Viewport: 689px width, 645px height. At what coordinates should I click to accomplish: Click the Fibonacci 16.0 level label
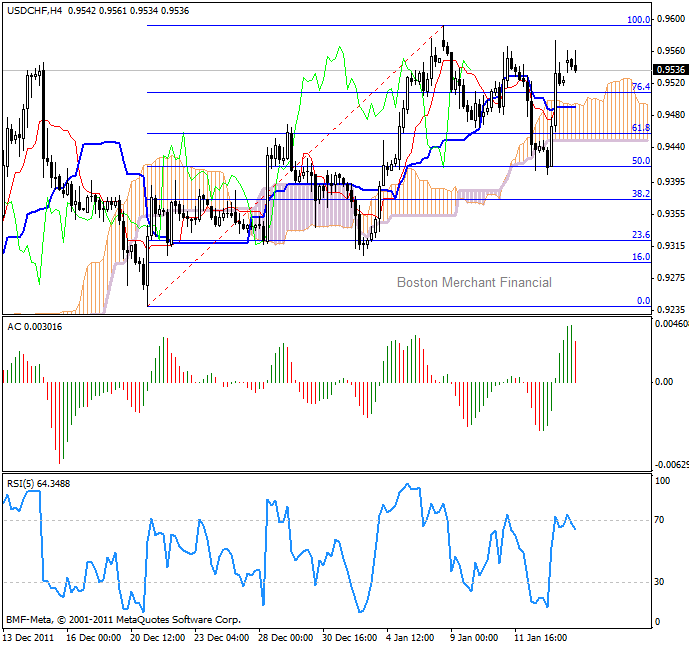641,257
